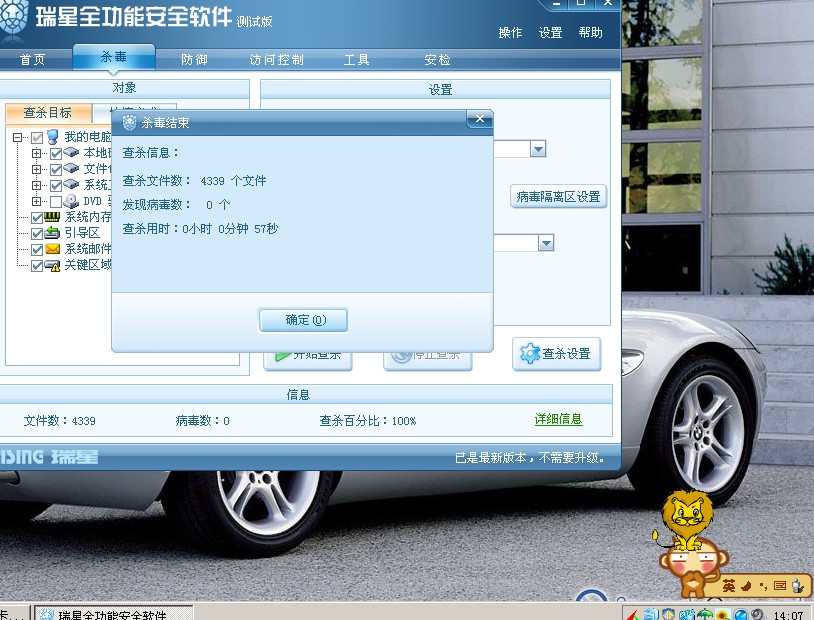Open the 详细信息 link
814x620 pixels.
(x=559, y=419)
